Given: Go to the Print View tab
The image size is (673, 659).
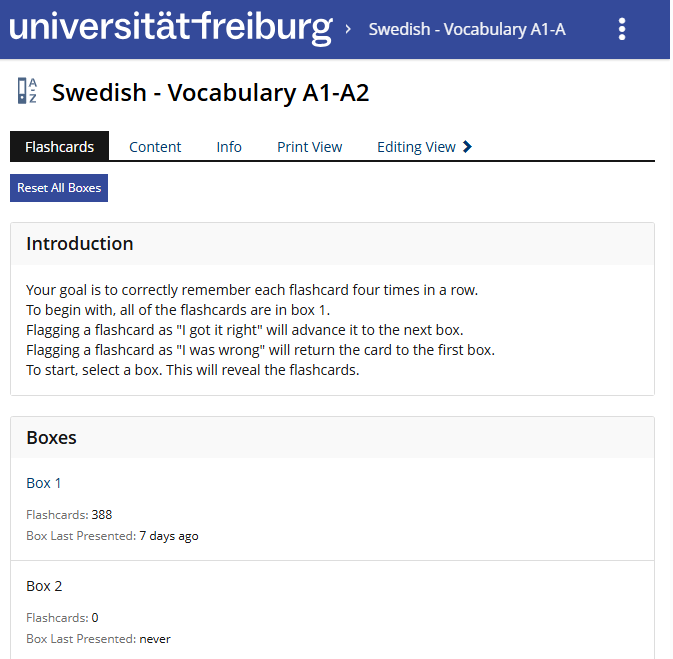Looking at the screenshot, I should pos(309,147).
